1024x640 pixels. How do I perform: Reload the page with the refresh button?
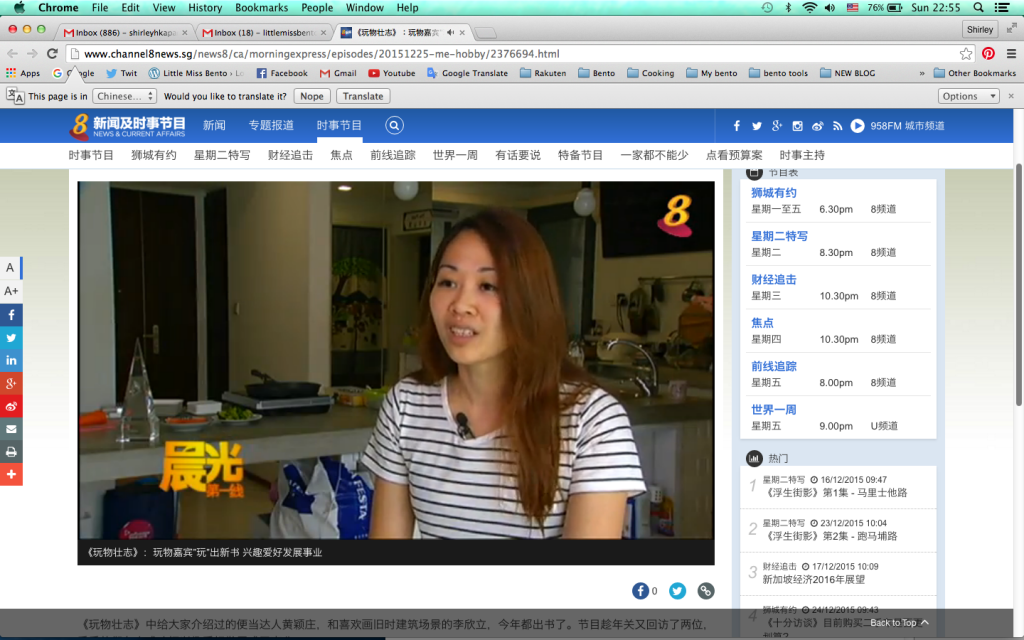52,54
